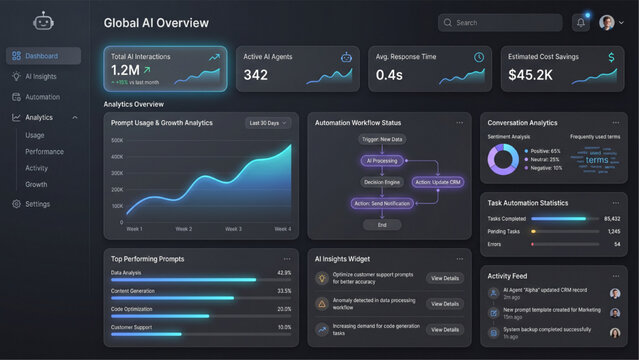
Task: Open AI Insights Widget options menu
Action: (460, 259)
